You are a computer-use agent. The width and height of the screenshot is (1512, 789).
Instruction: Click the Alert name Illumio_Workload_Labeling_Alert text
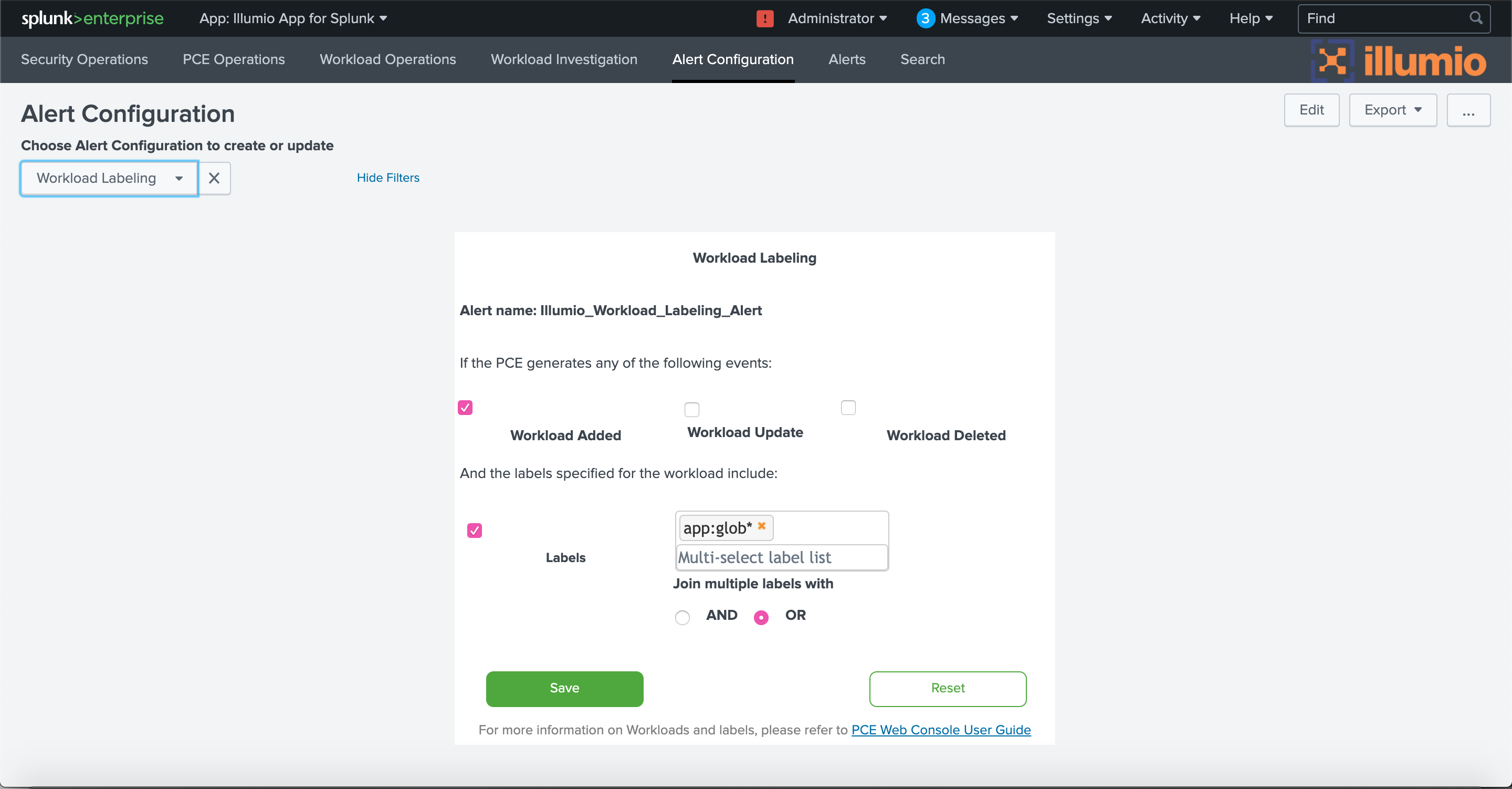pos(611,310)
